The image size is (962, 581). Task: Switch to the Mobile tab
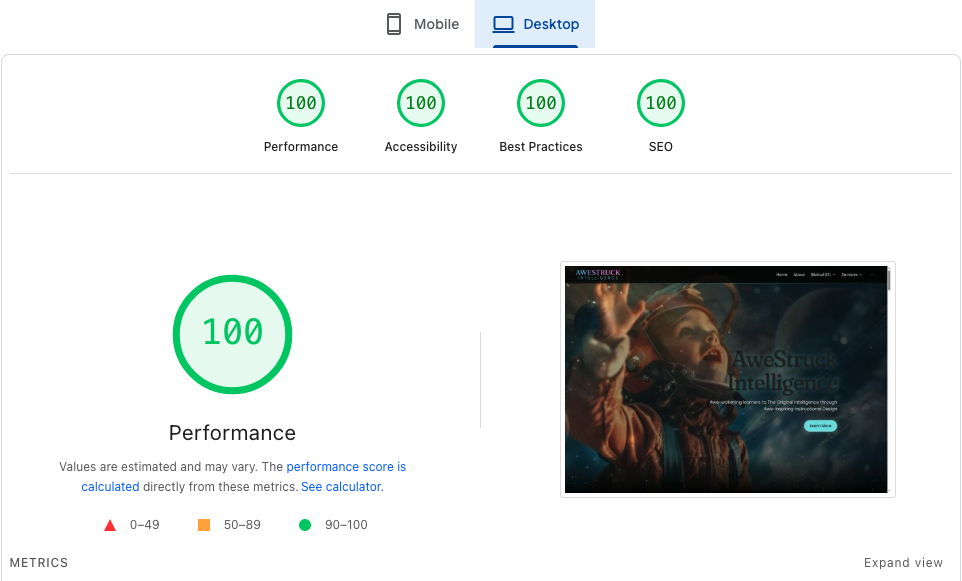[x=422, y=24]
